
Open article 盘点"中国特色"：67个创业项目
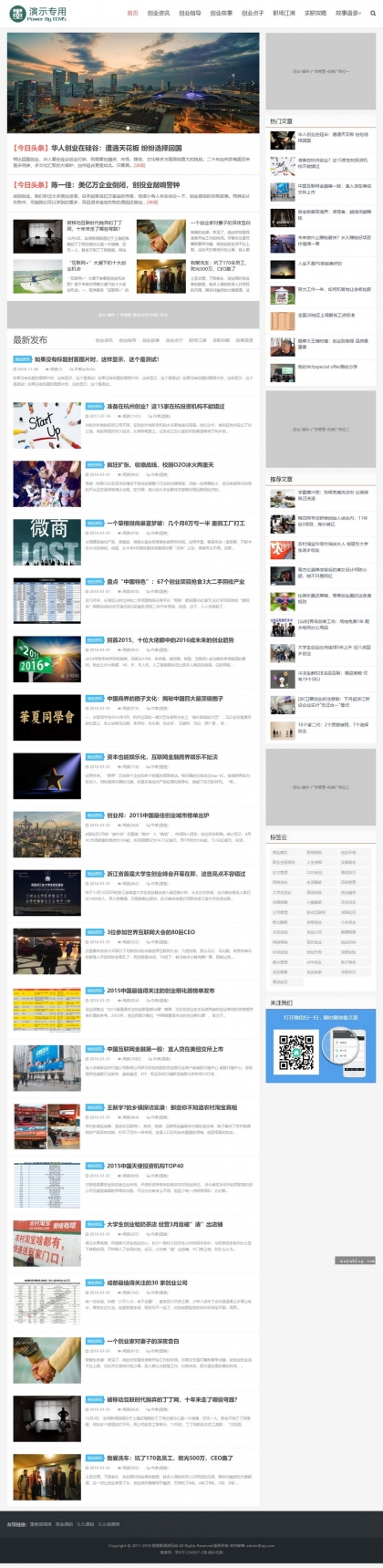point(175,581)
